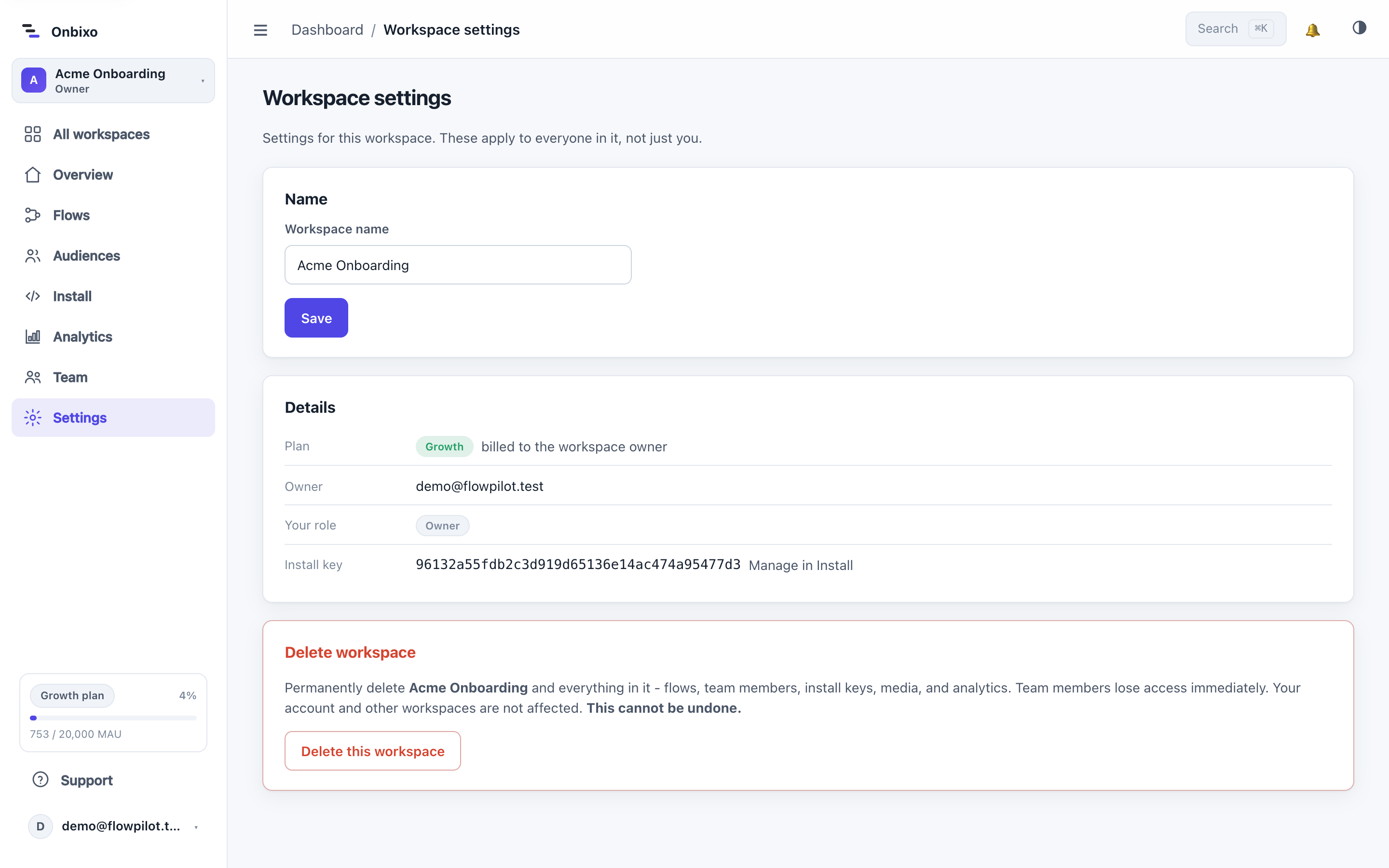
Task: Click the Owner role badge in Details
Action: pyautogui.click(x=443, y=525)
